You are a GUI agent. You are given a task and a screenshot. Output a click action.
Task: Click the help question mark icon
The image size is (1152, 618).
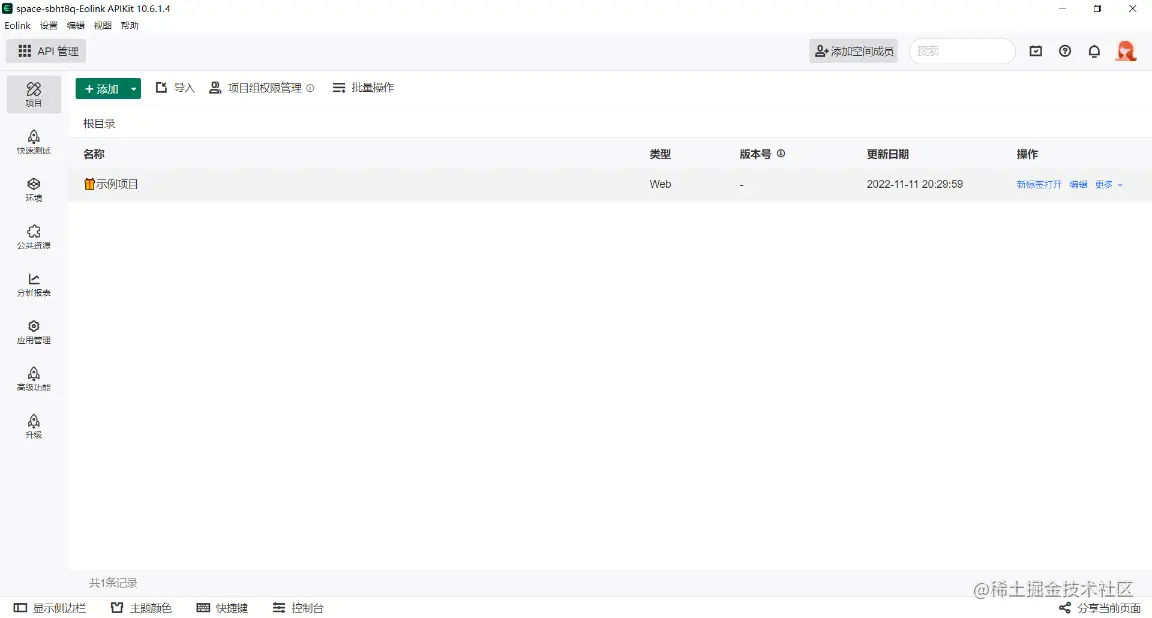1065,50
